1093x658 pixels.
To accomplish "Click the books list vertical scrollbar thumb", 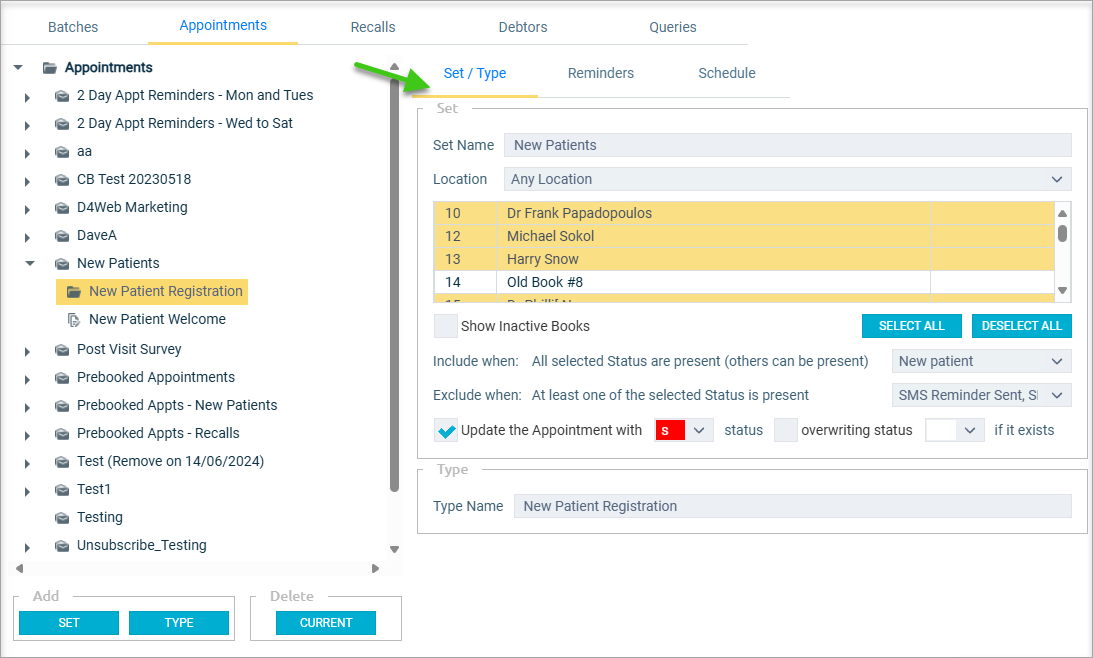I will pyautogui.click(x=1062, y=233).
